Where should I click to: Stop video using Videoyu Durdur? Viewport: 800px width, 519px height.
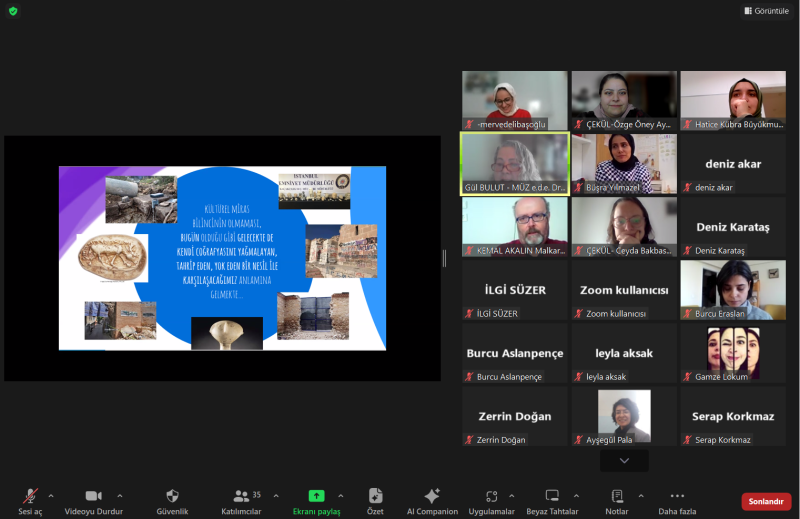[93, 496]
